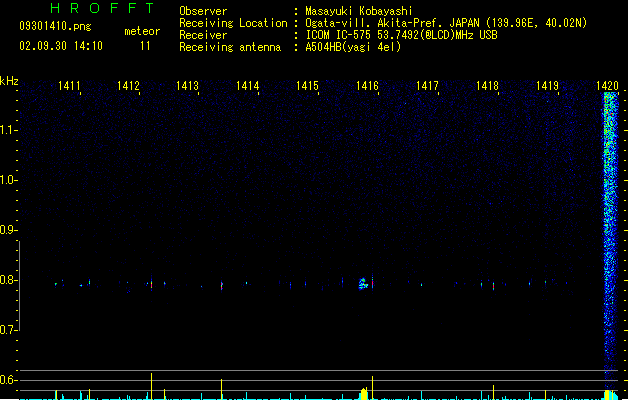Viewport: 629px width, 400px height.
Task: Click the yellow level spike at 1416
Action: coord(372,388)
